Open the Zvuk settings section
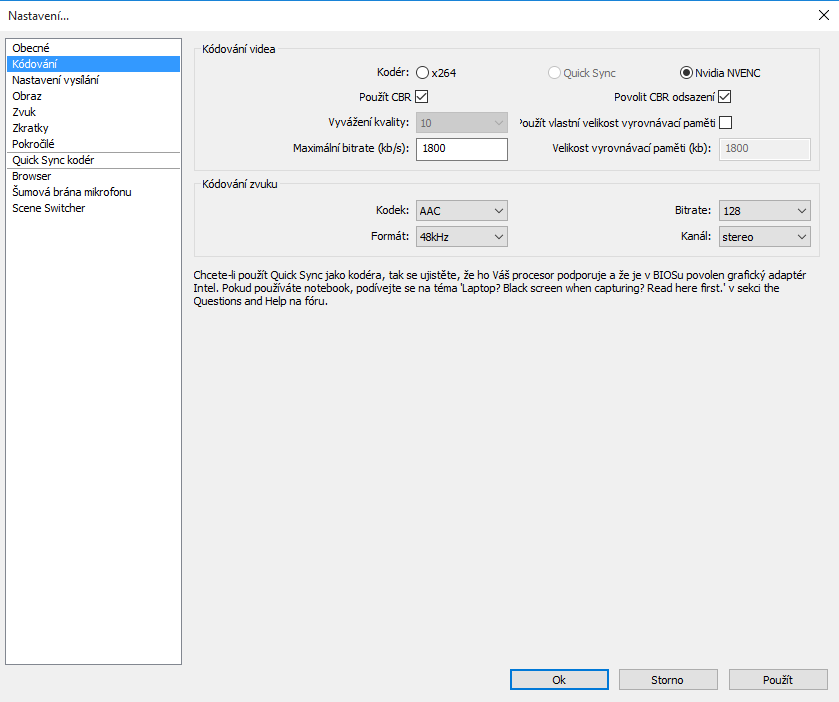 24,112
